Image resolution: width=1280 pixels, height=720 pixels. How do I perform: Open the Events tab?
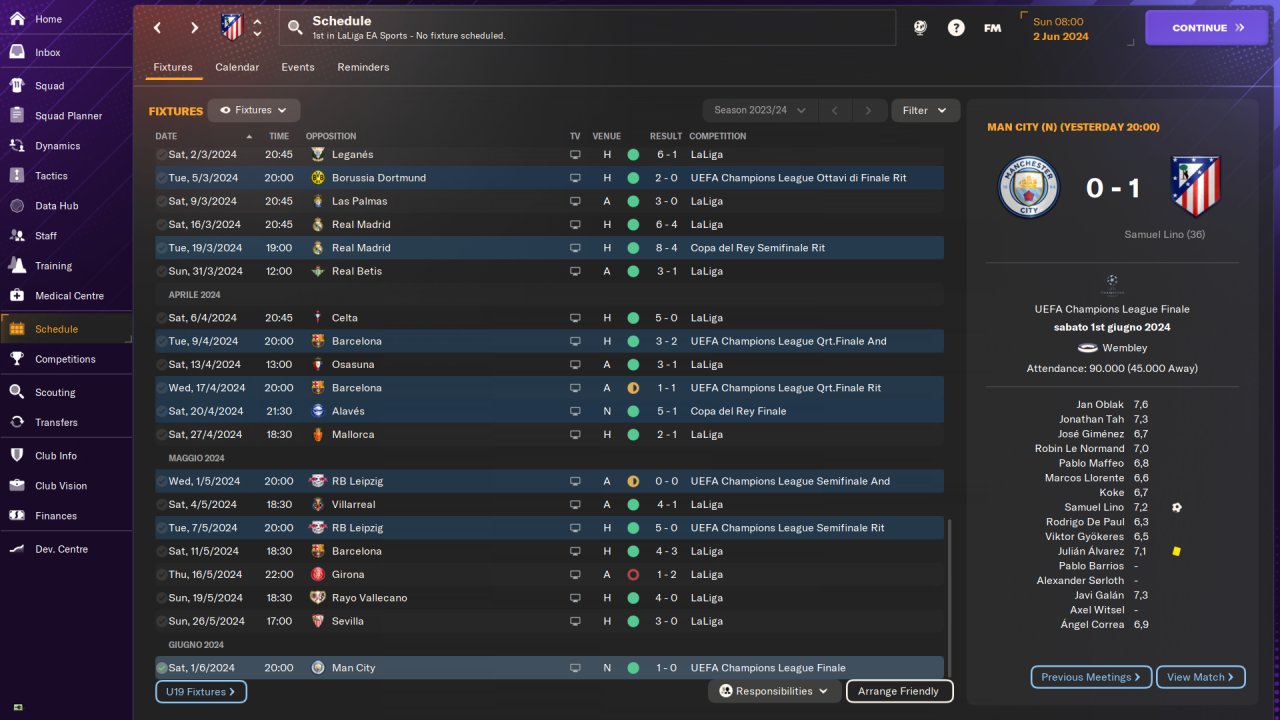coord(298,67)
